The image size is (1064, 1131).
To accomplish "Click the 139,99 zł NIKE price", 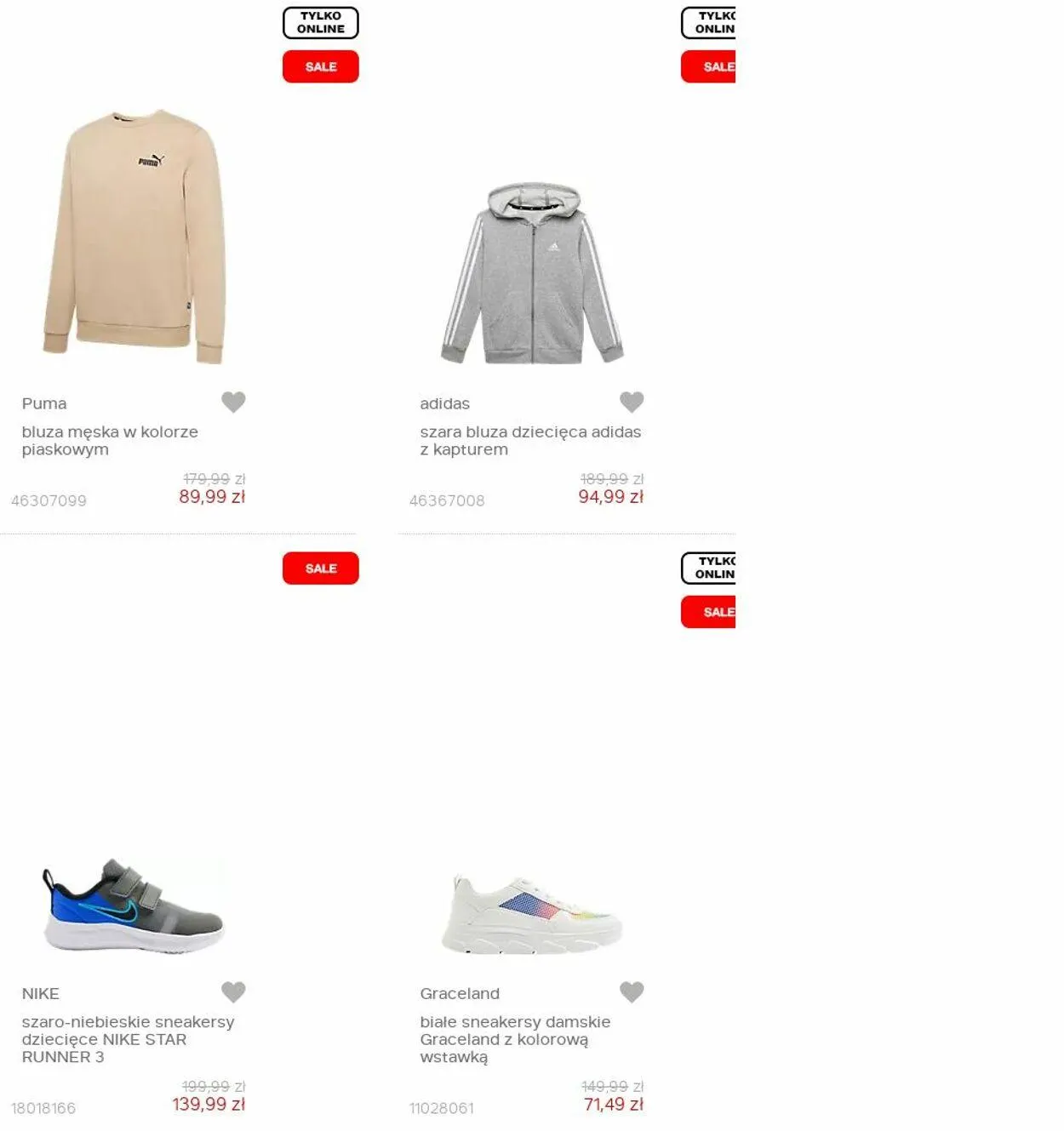I will pyautogui.click(x=209, y=1105).
